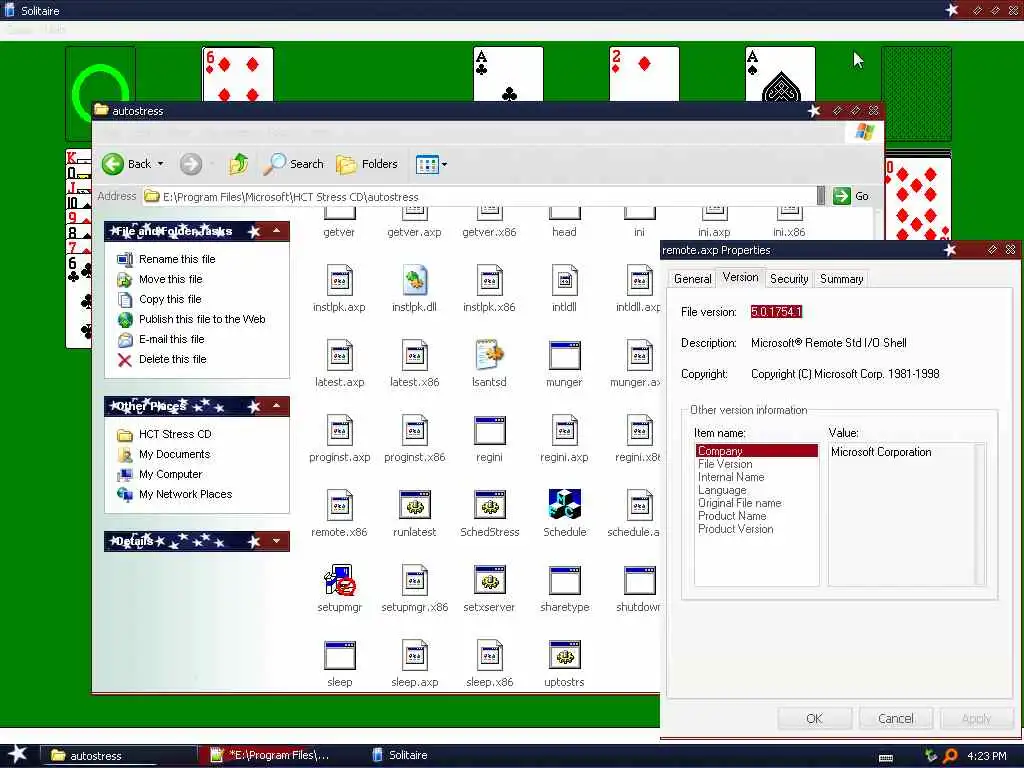The image size is (1024, 768).
Task: Switch to the General tab
Action: click(x=692, y=279)
